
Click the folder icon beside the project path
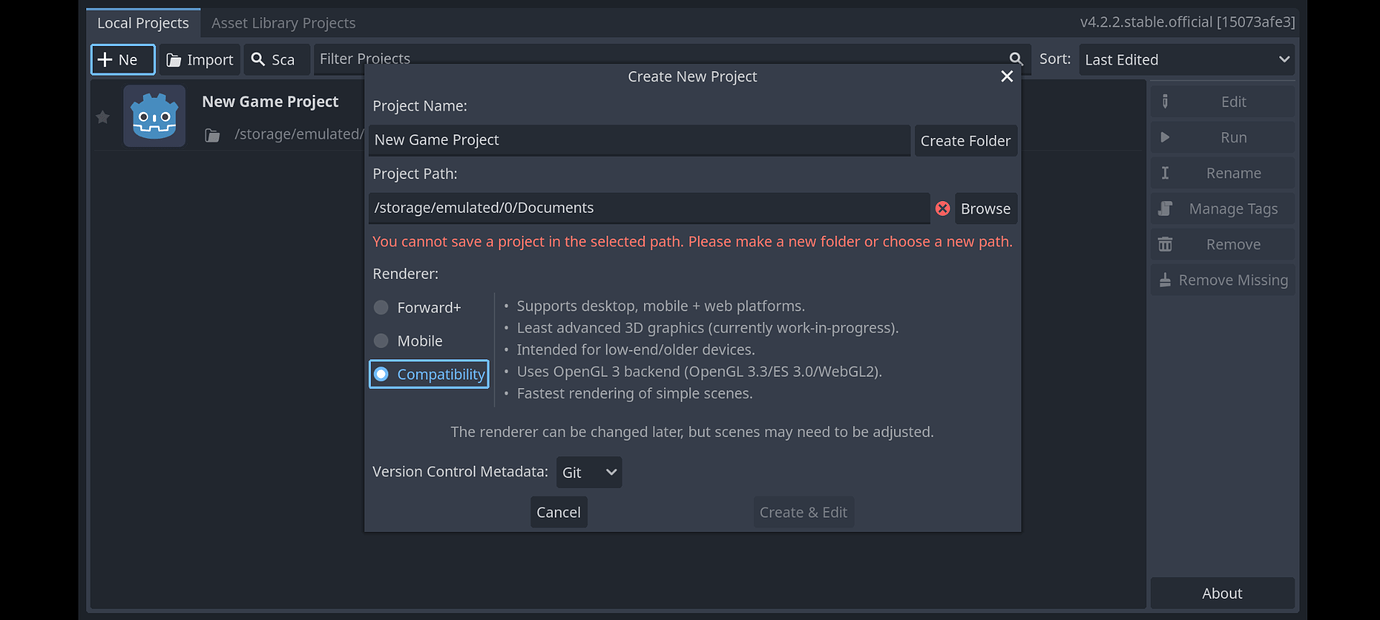(212, 135)
